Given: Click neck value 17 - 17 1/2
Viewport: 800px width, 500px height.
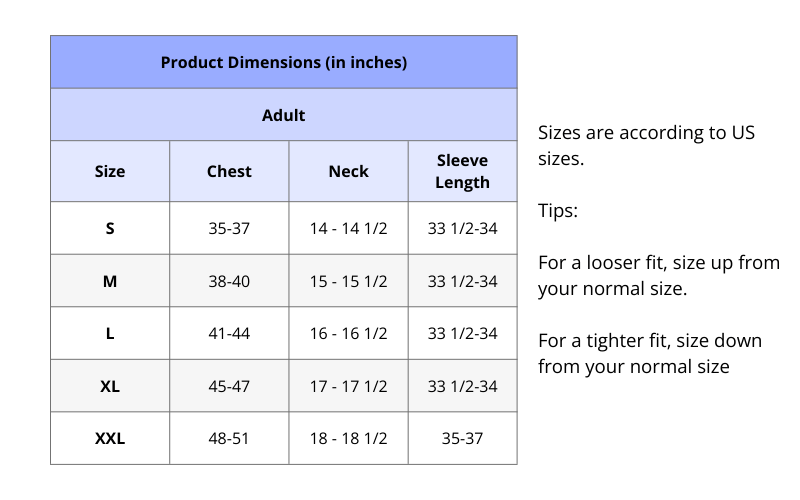Looking at the screenshot, I should pos(348,386).
